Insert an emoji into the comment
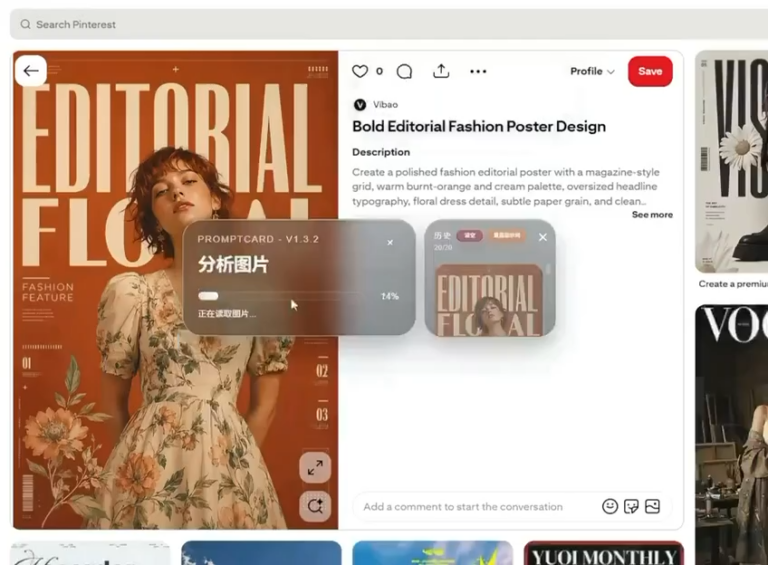The width and height of the screenshot is (768, 565). point(610,506)
